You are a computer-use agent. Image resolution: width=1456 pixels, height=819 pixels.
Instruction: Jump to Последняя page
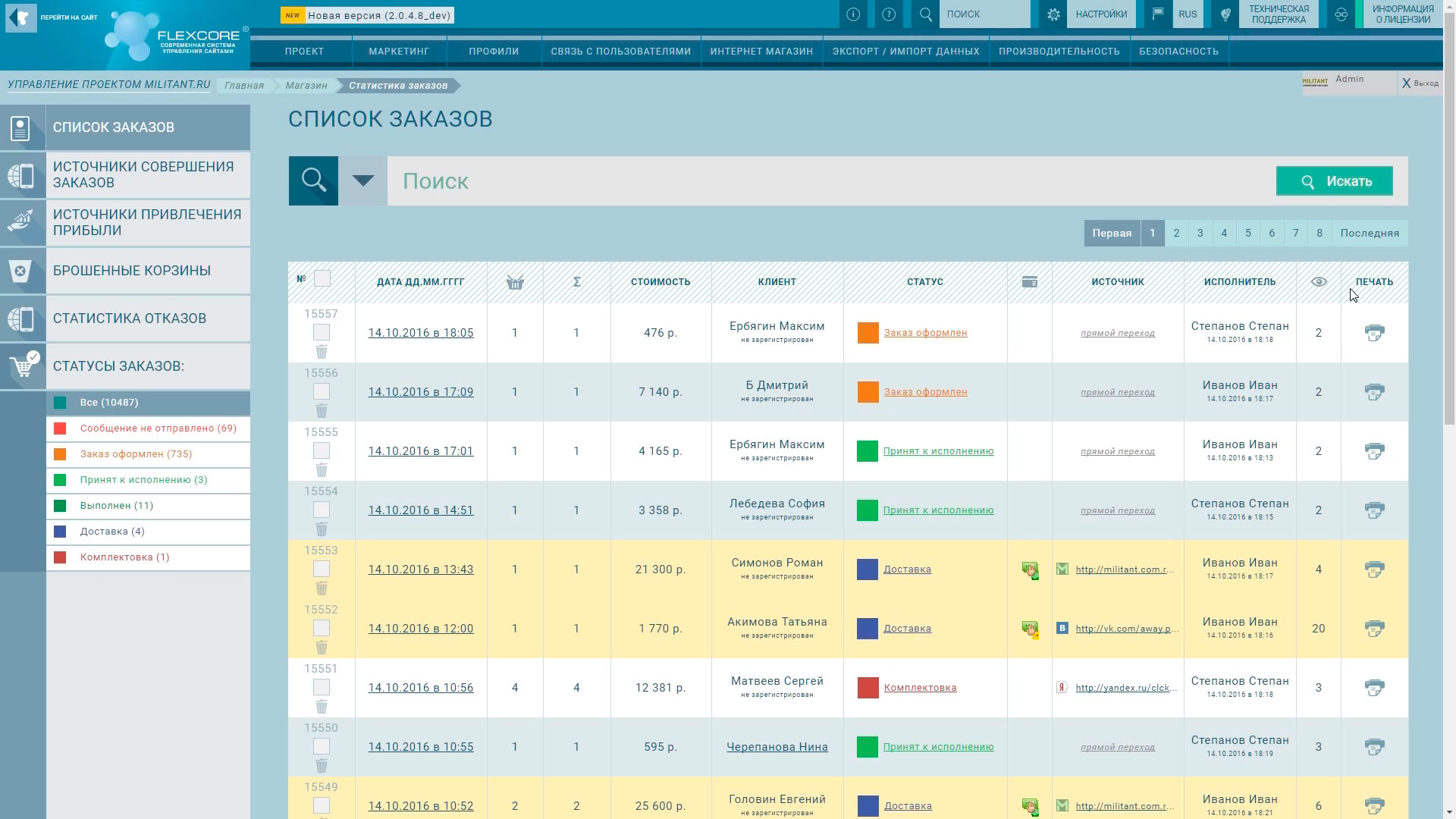[1369, 234]
